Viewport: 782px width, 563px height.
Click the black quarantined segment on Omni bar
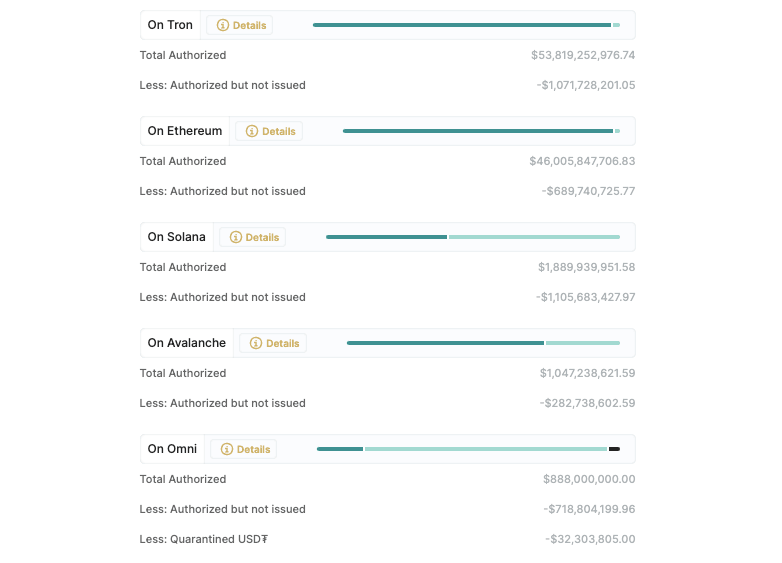pyautogui.click(x=614, y=449)
